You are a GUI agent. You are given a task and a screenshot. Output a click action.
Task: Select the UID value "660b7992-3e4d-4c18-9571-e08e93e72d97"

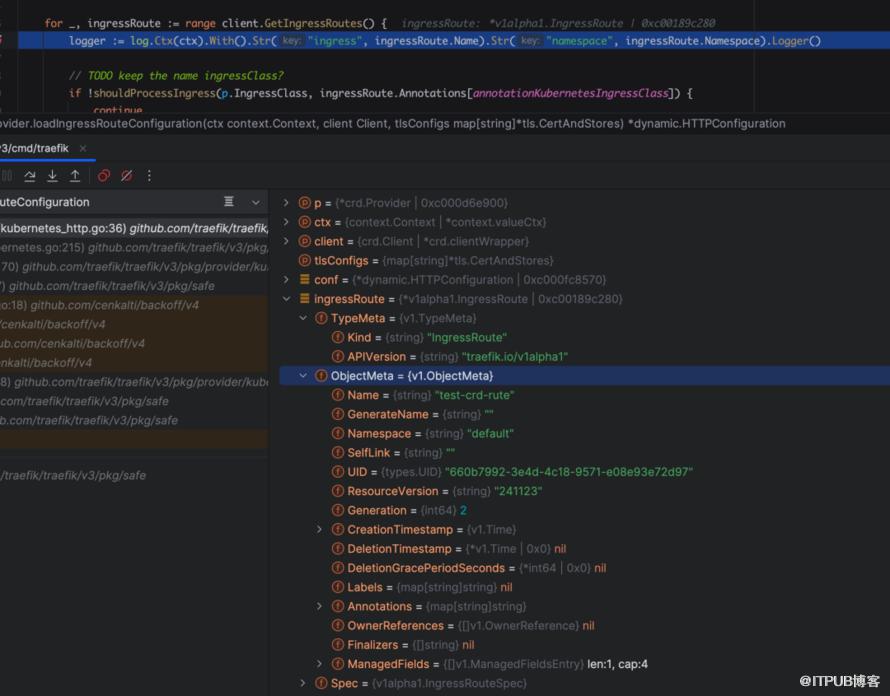pos(569,472)
